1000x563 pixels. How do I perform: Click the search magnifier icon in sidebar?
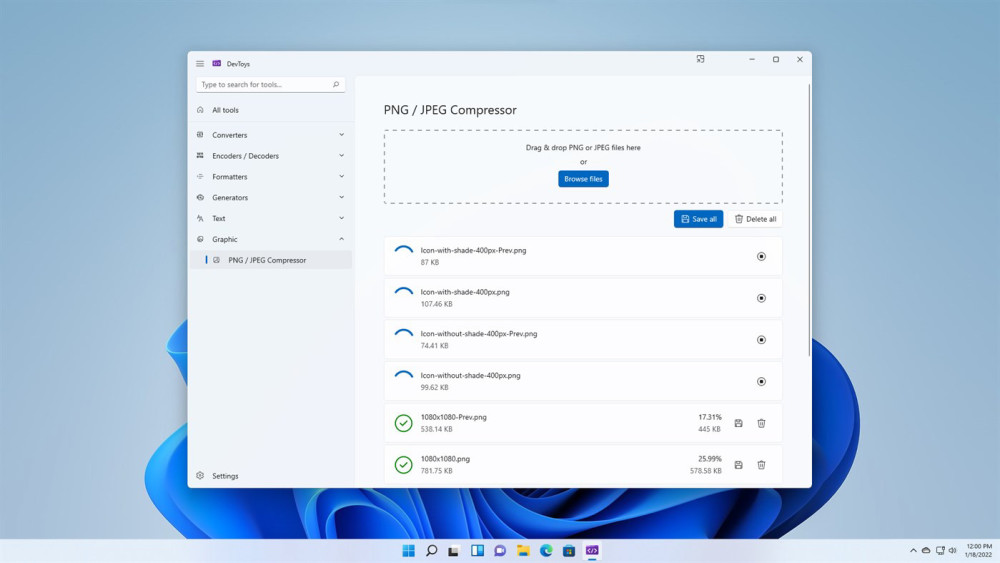[336, 85]
